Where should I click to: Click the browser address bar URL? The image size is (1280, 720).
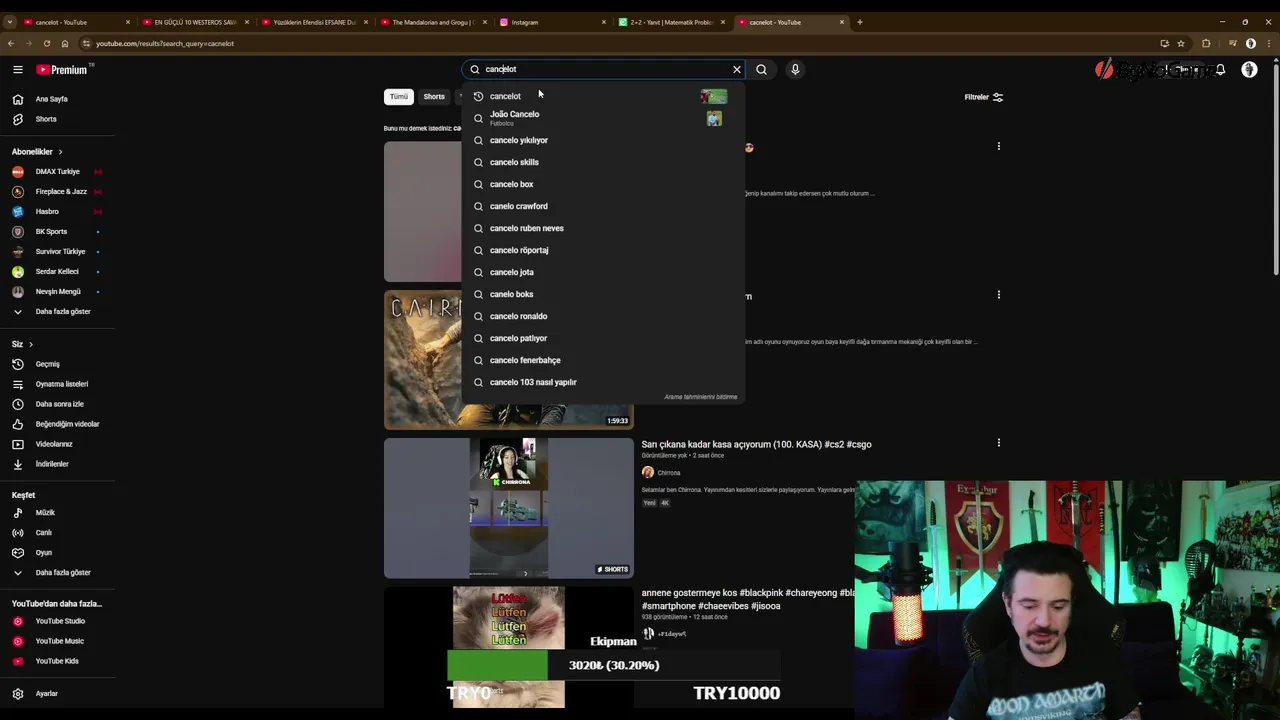pos(165,43)
